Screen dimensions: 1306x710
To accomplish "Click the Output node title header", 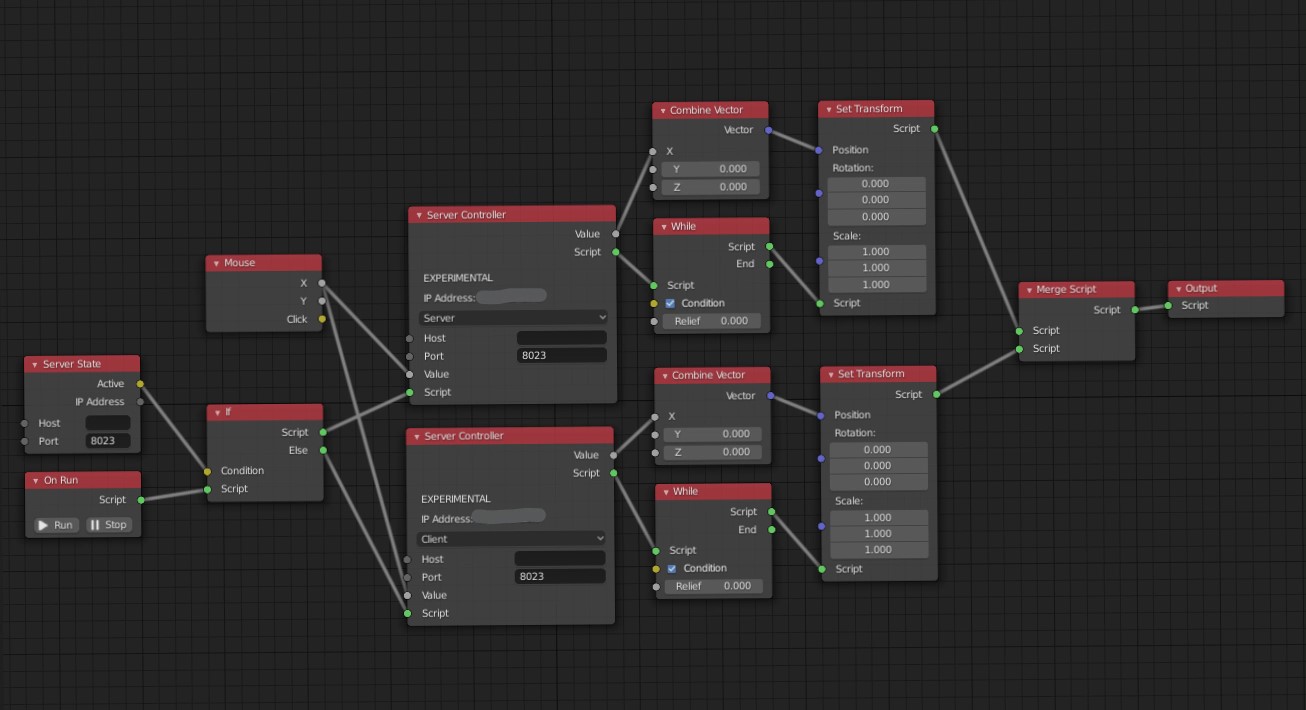I will point(1226,288).
